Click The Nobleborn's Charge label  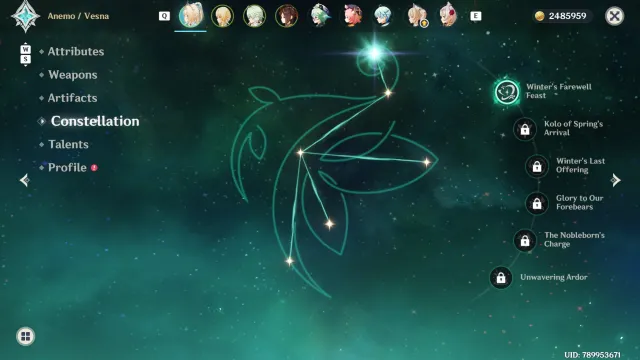click(574, 240)
